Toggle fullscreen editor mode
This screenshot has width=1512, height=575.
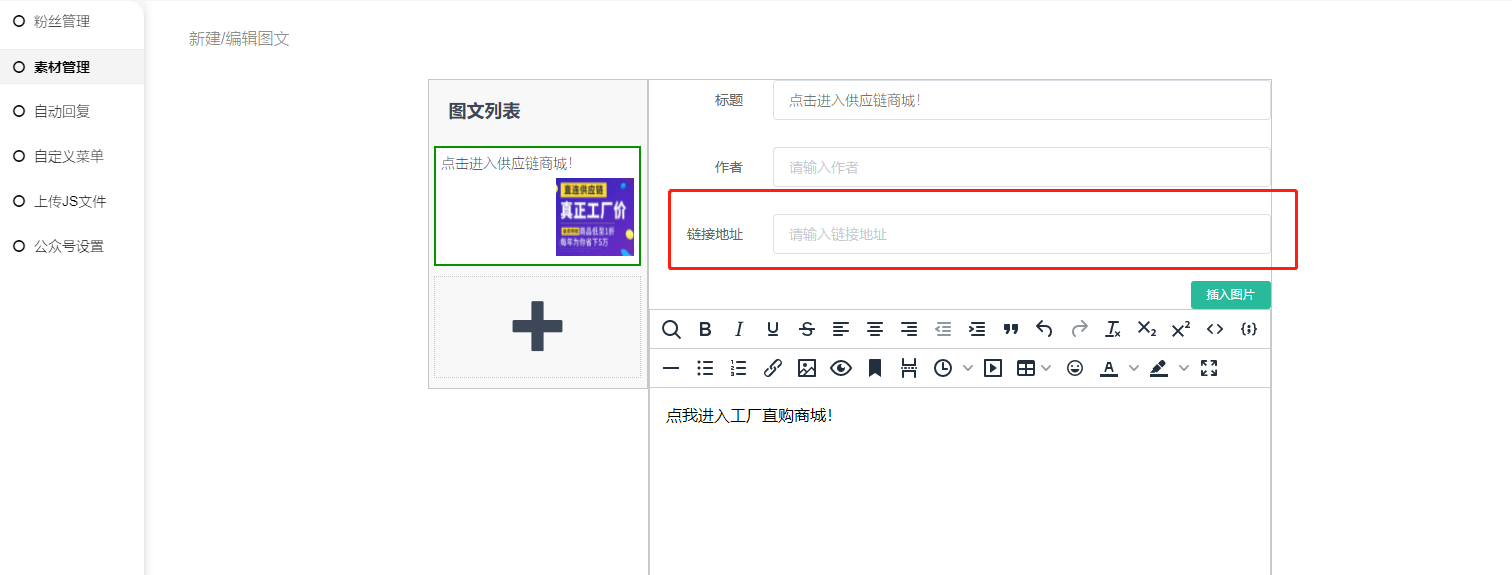click(1209, 368)
